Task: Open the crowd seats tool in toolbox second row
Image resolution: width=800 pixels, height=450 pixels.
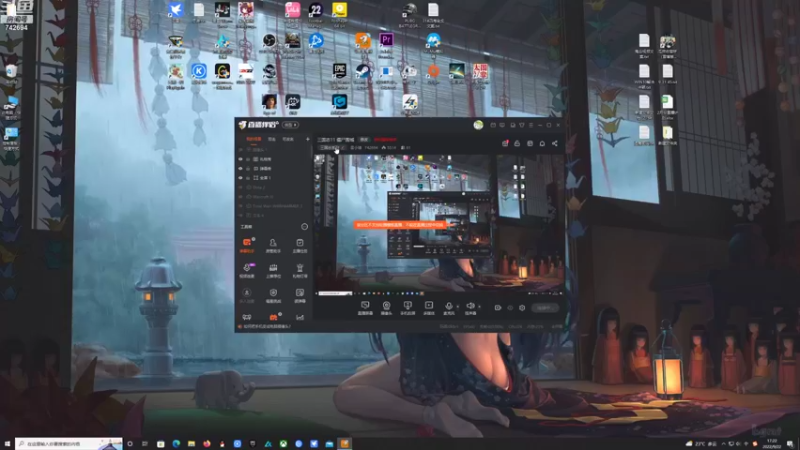Action: pos(273,270)
